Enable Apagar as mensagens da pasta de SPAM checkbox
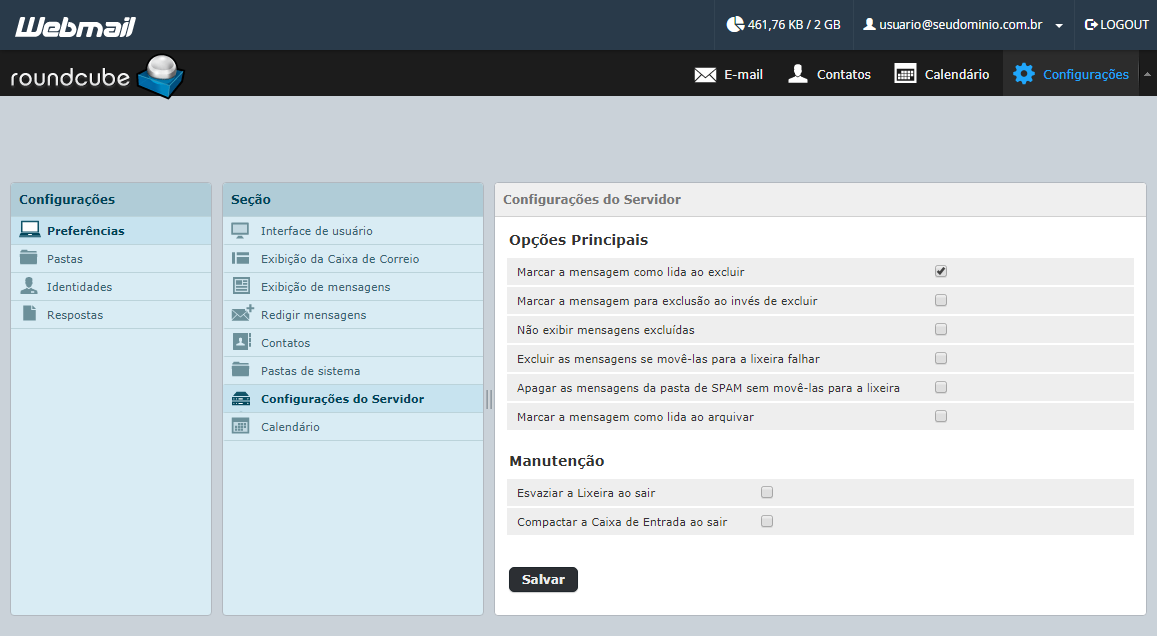 click(x=941, y=387)
